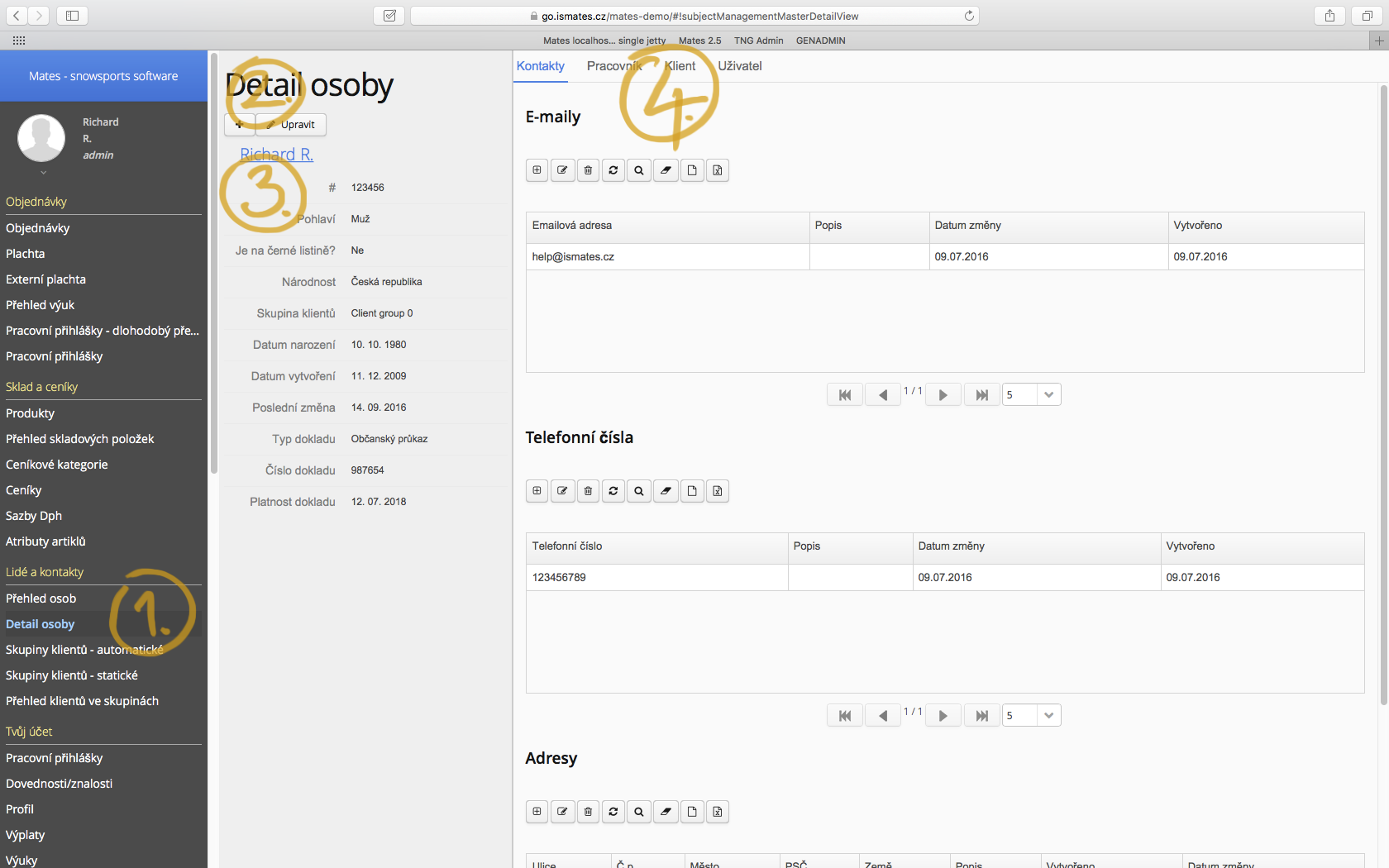Click the Safari address bar
The image size is (1389, 868).
(694, 16)
